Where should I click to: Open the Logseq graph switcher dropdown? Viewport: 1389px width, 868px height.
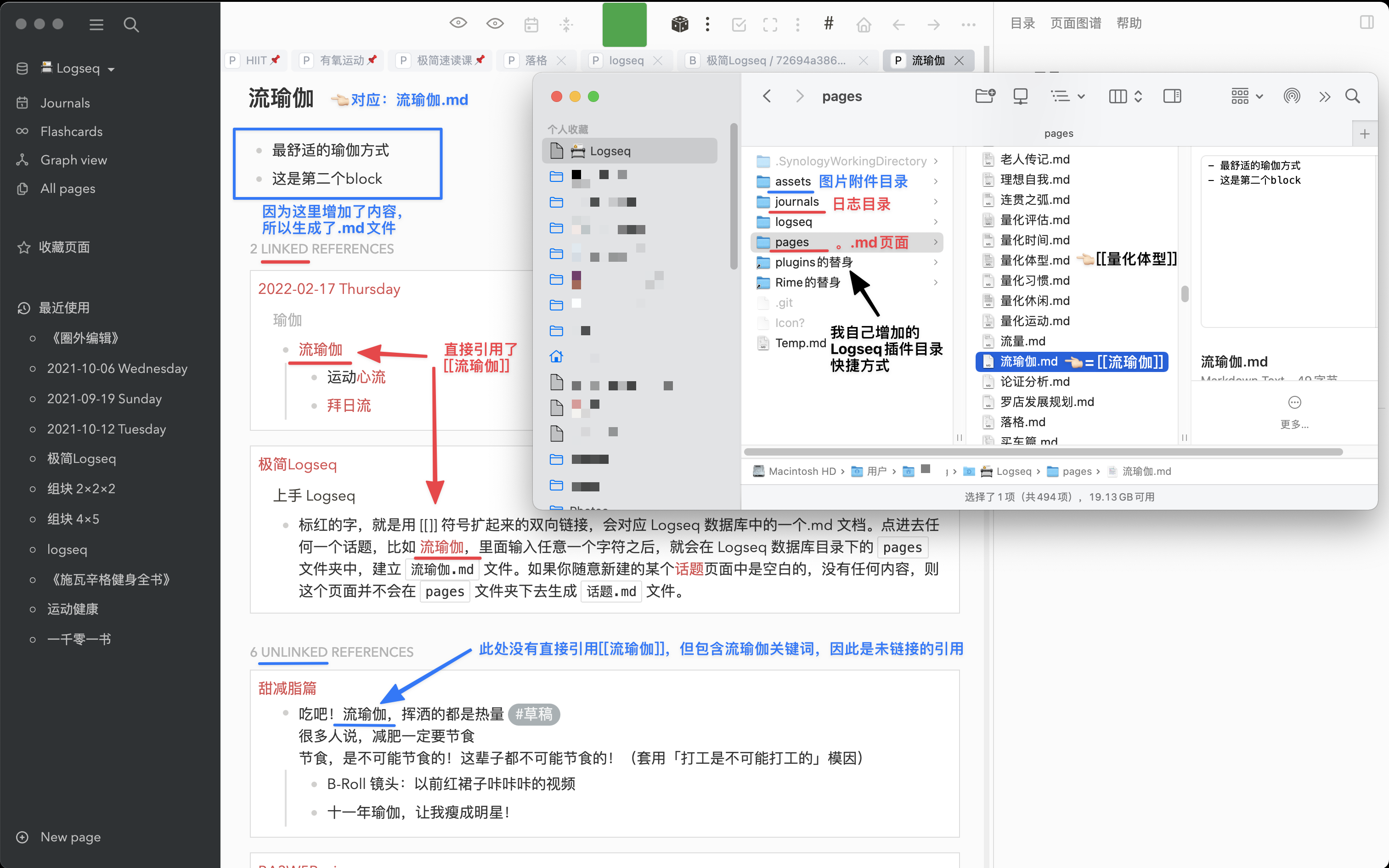(78, 68)
